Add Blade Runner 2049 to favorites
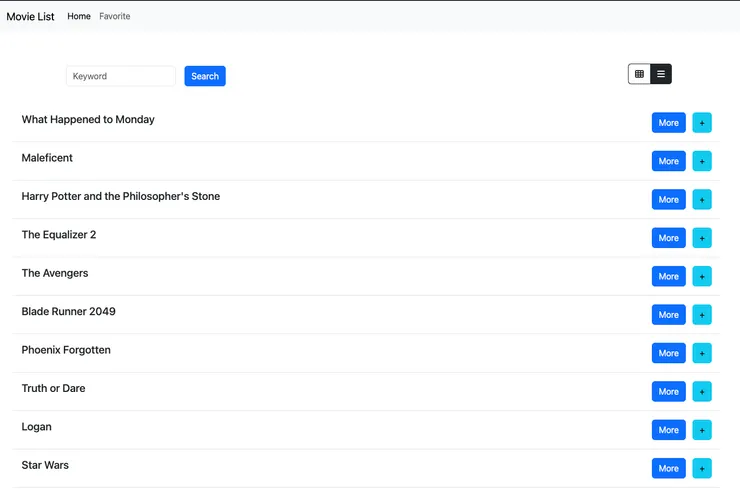740x494 pixels. click(x=702, y=315)
